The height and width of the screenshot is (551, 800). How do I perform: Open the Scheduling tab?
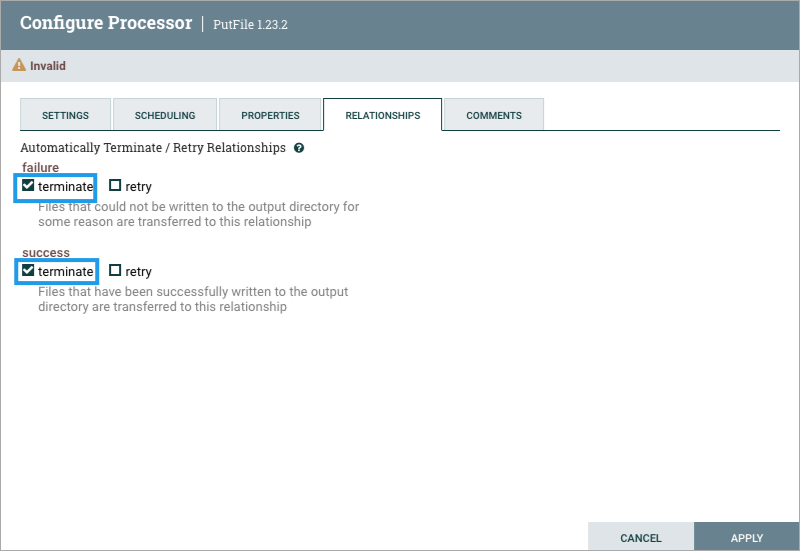[165, 115]
